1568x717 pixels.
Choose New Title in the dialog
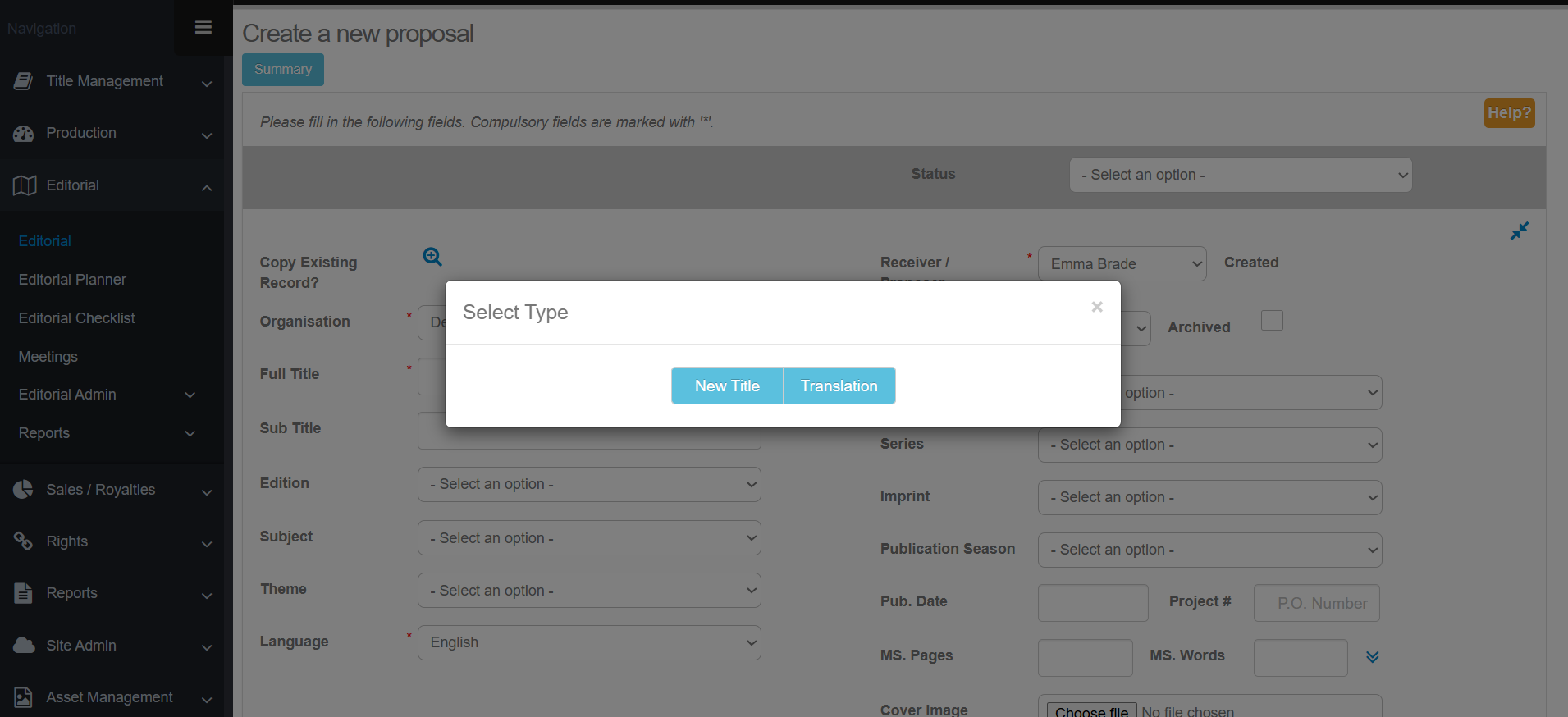point(727,386)
